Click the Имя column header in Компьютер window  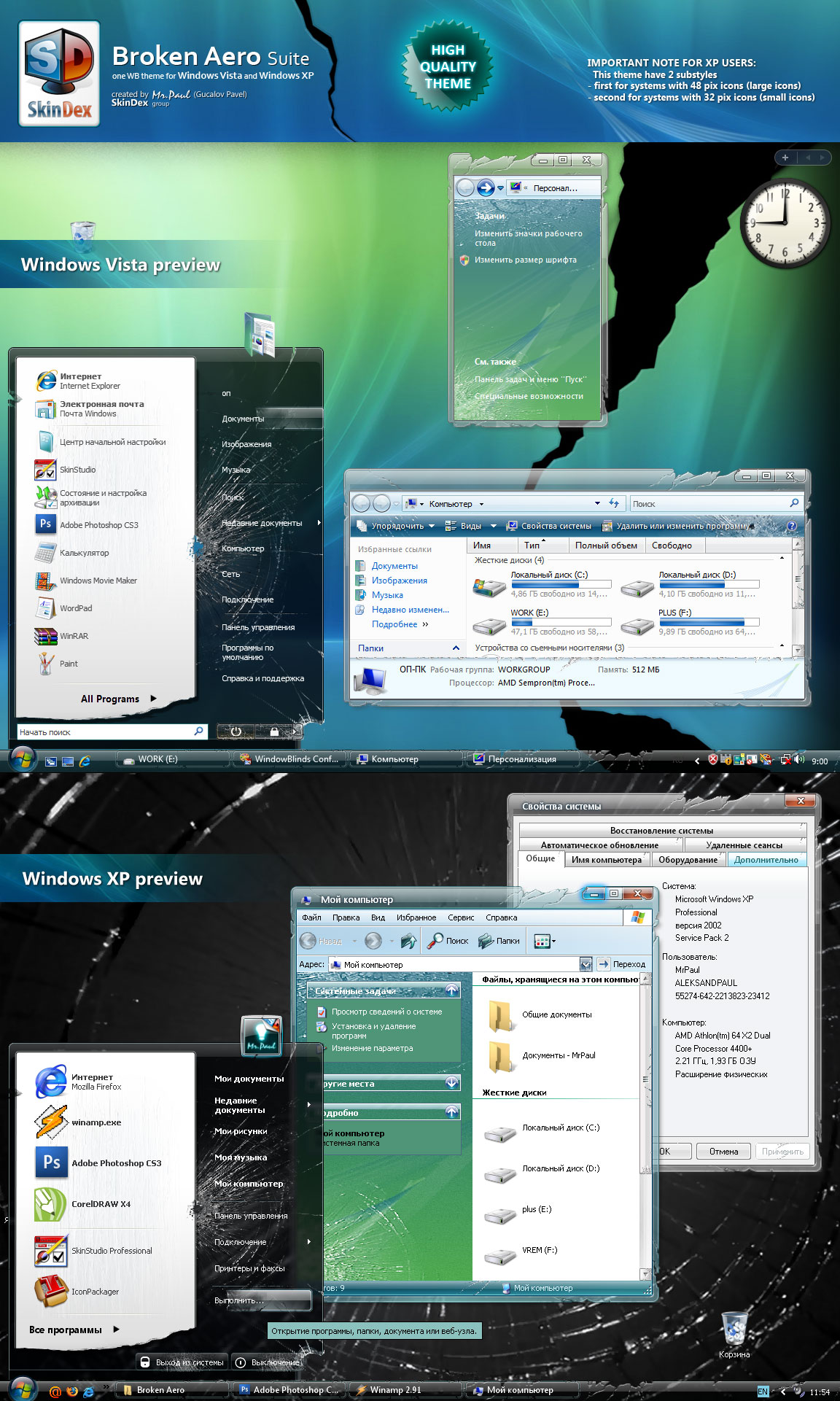pyautogui.click(x=492, y=546)
